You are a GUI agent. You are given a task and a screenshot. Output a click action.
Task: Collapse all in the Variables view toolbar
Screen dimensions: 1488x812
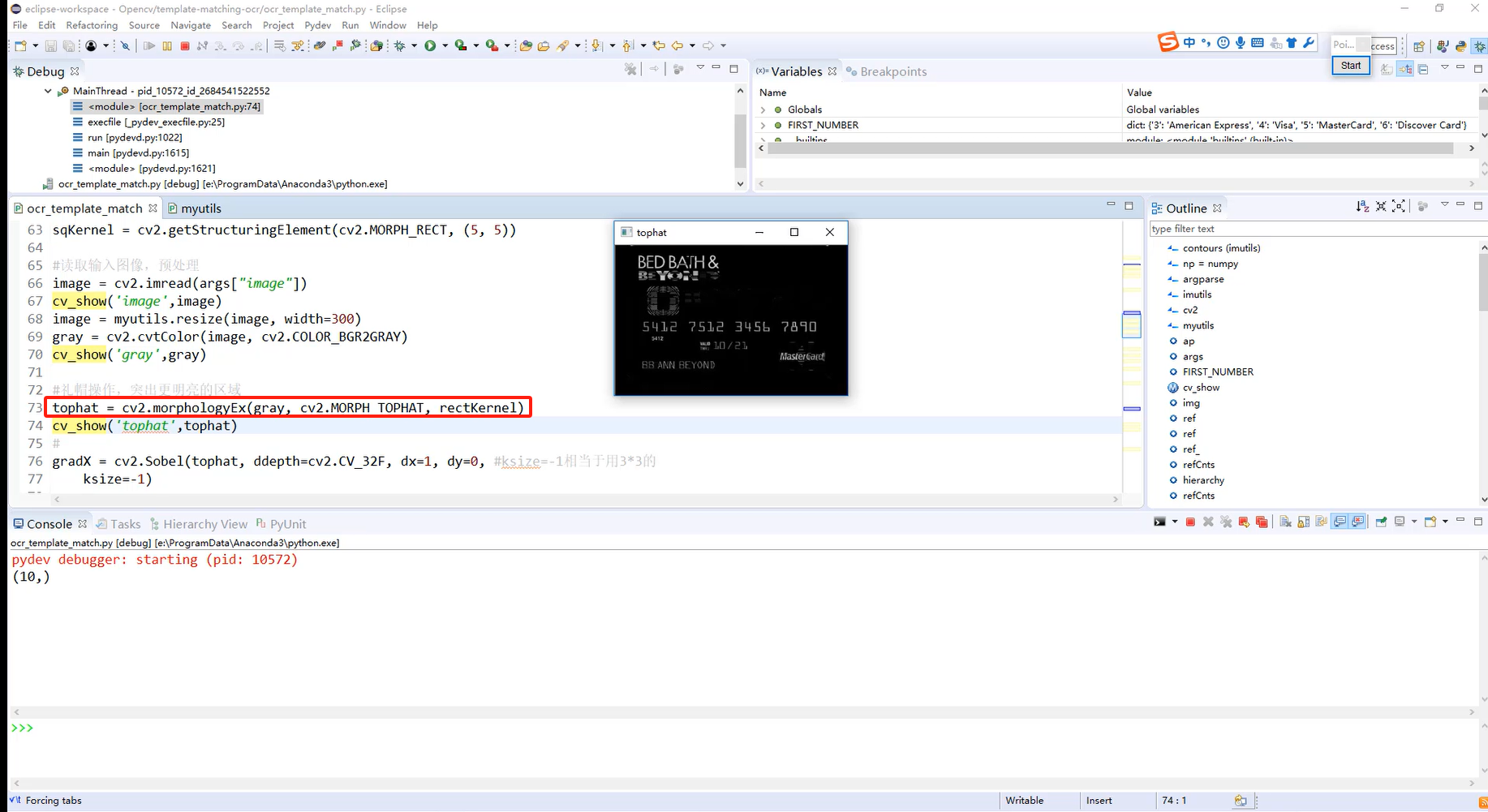point(1423,69)
